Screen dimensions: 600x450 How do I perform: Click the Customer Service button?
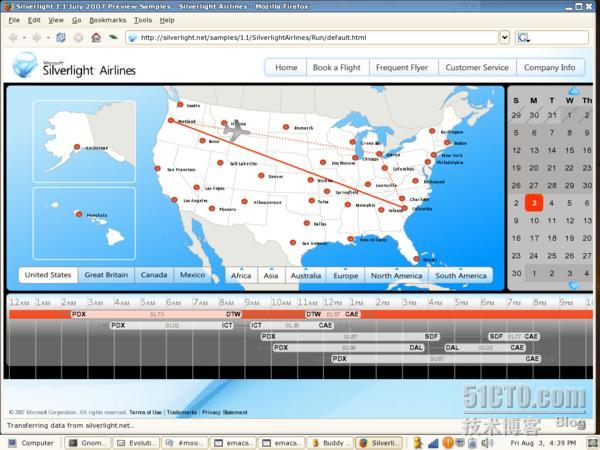point(477,68)
